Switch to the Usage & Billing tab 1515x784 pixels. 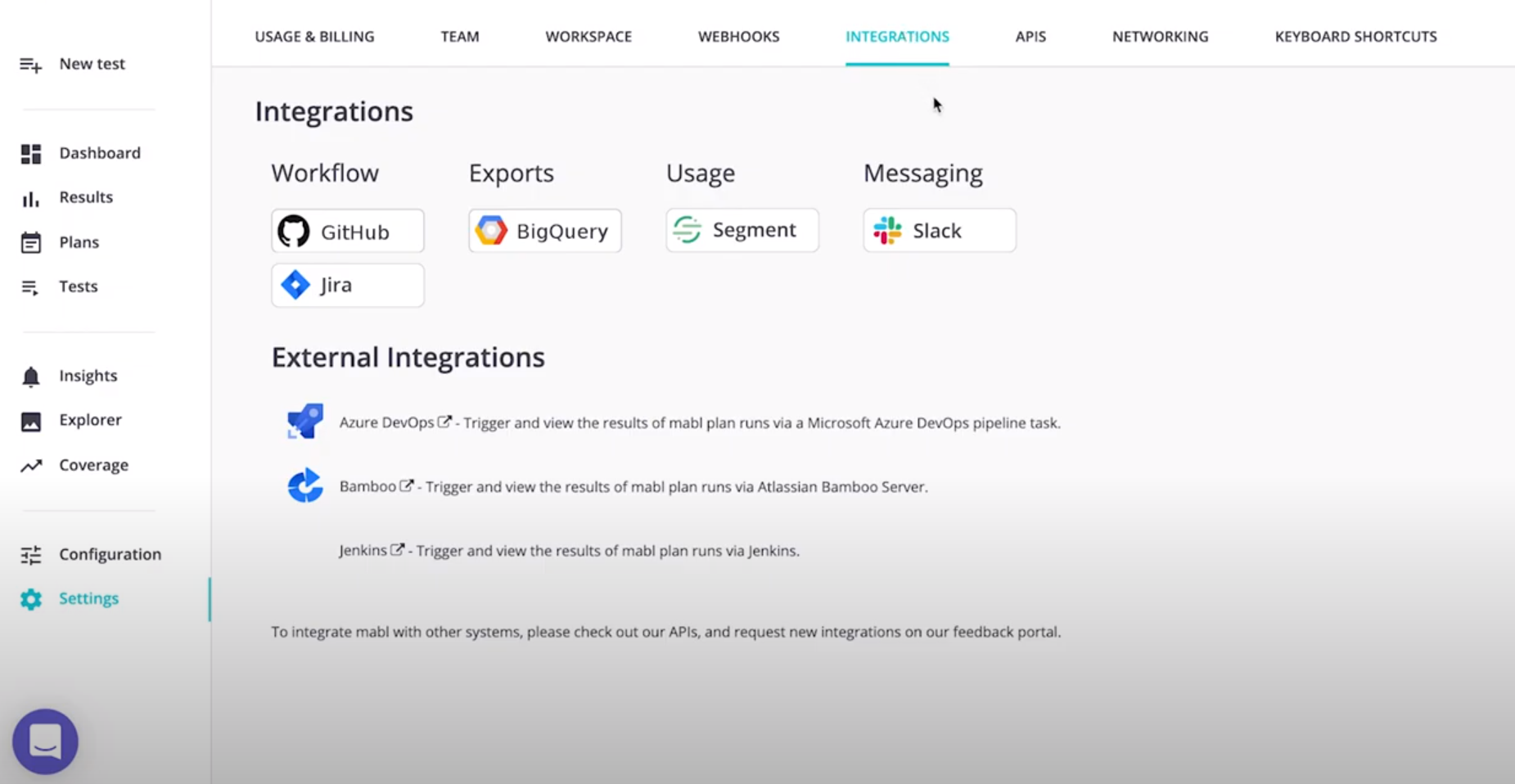314,36
